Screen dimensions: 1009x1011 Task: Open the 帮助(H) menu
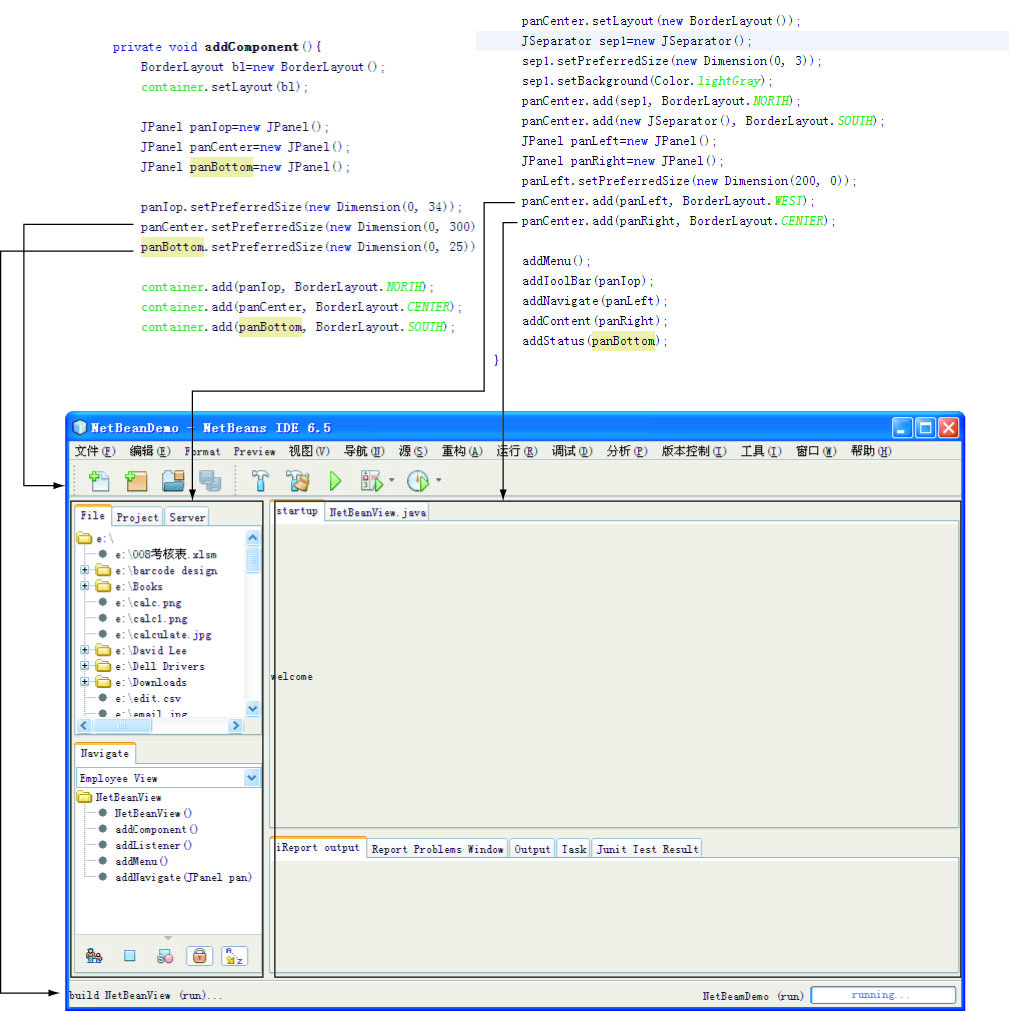[x=871, y=451]
